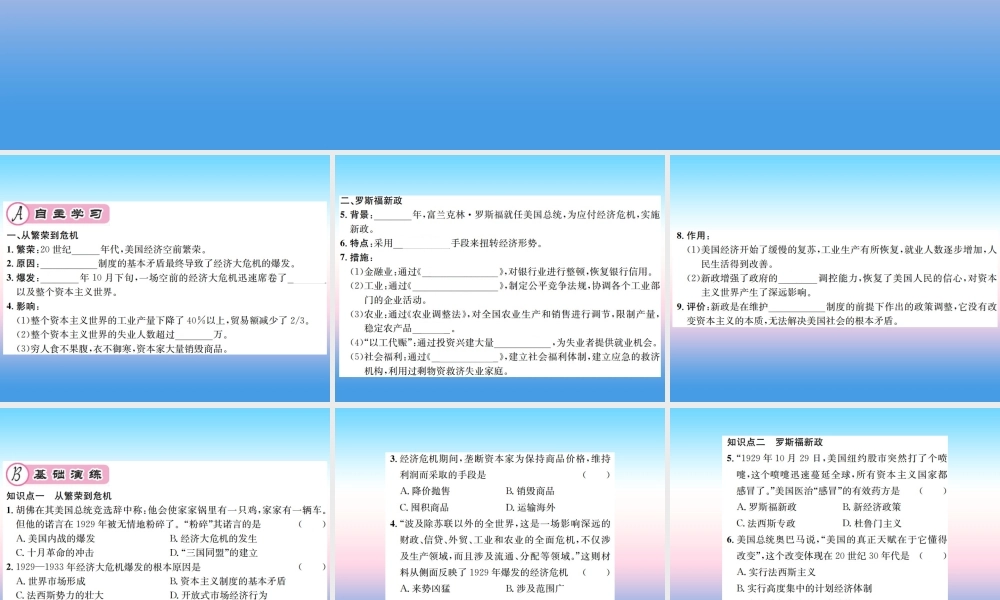
Task: Click question 6 starting 美国总统奥巴马说
Action: coord(837,547)
